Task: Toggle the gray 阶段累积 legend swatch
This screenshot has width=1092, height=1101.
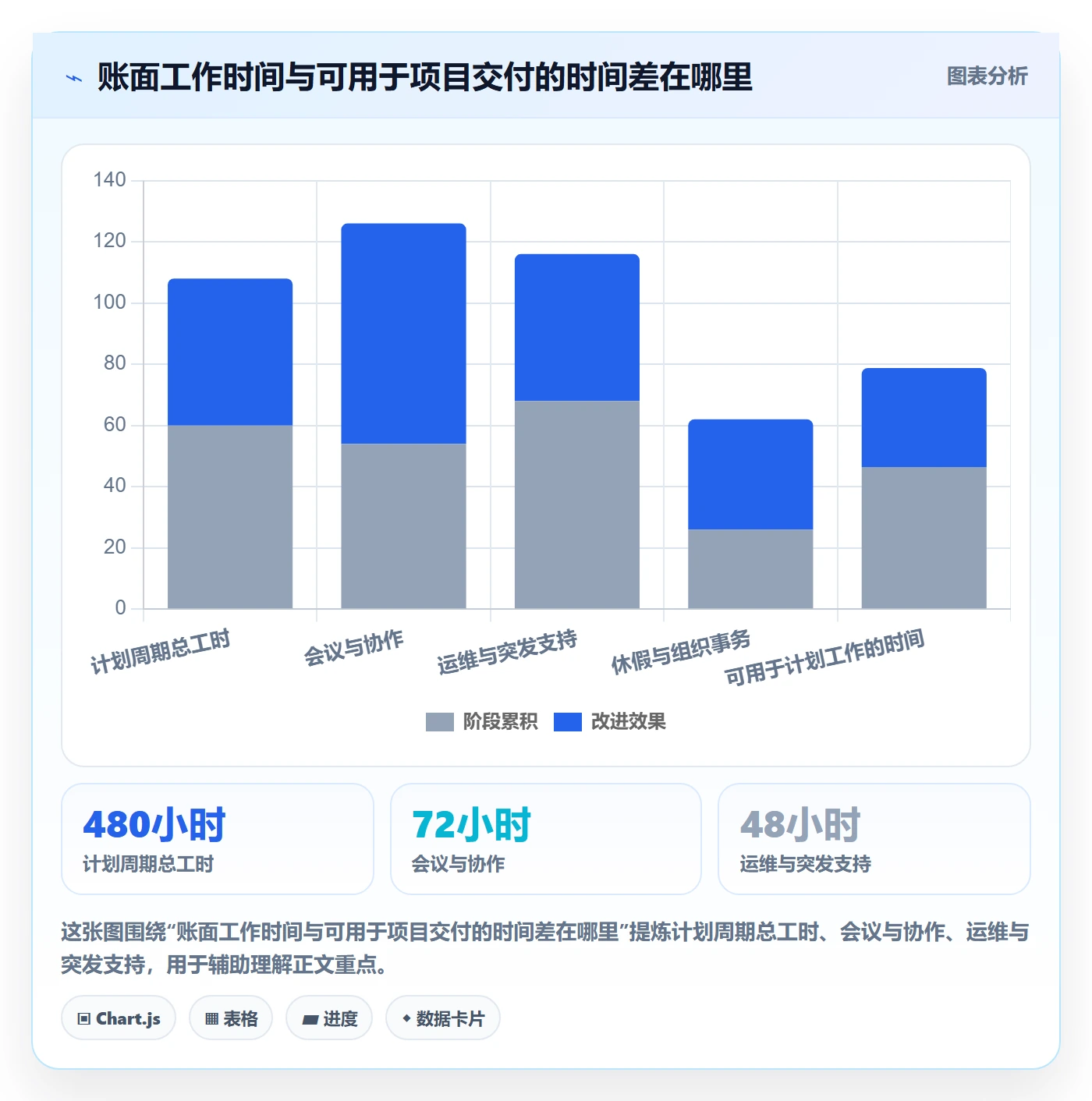Action: (x=439, y=722)
